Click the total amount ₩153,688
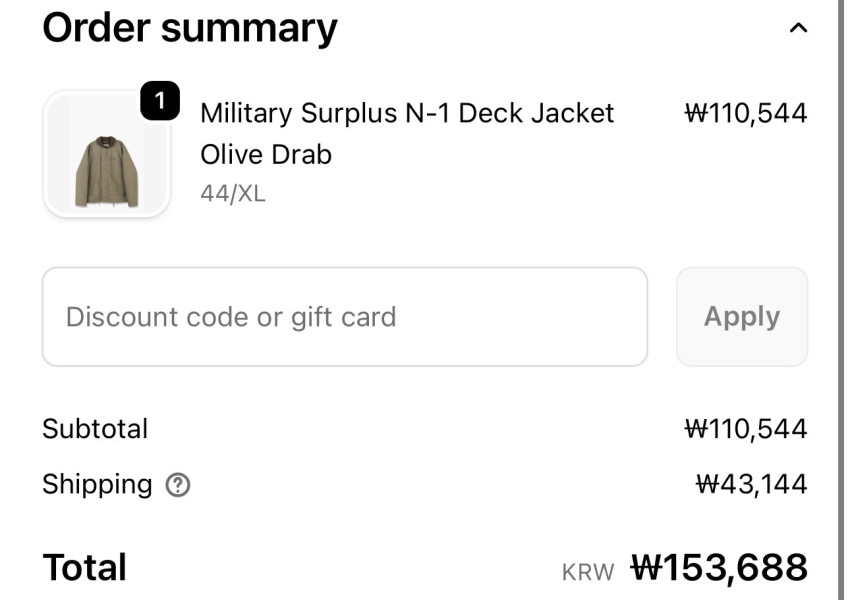The height and width of the screenshot is (600, 850). [719, 568]
